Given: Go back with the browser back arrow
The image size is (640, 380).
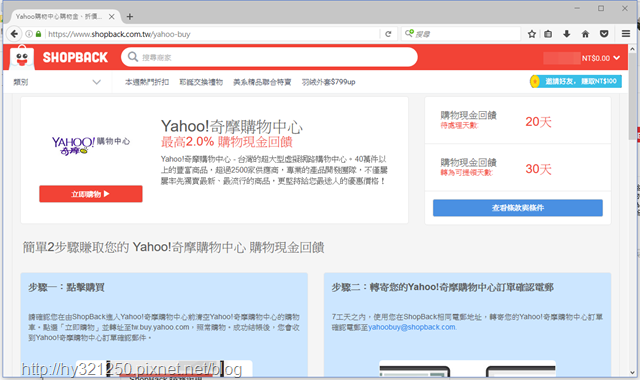Looking at the screenshot, I should coord(14,34).
